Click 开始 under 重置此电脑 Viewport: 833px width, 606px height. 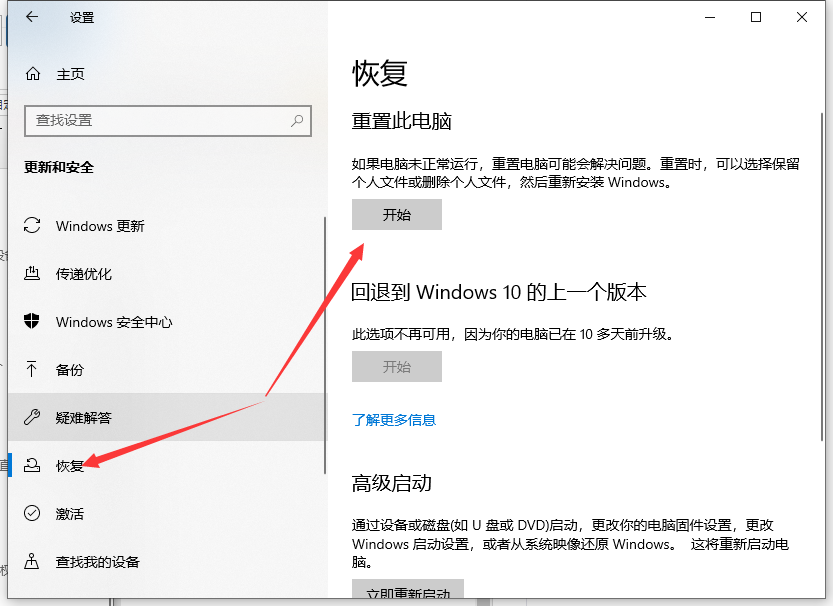(396, 215)
